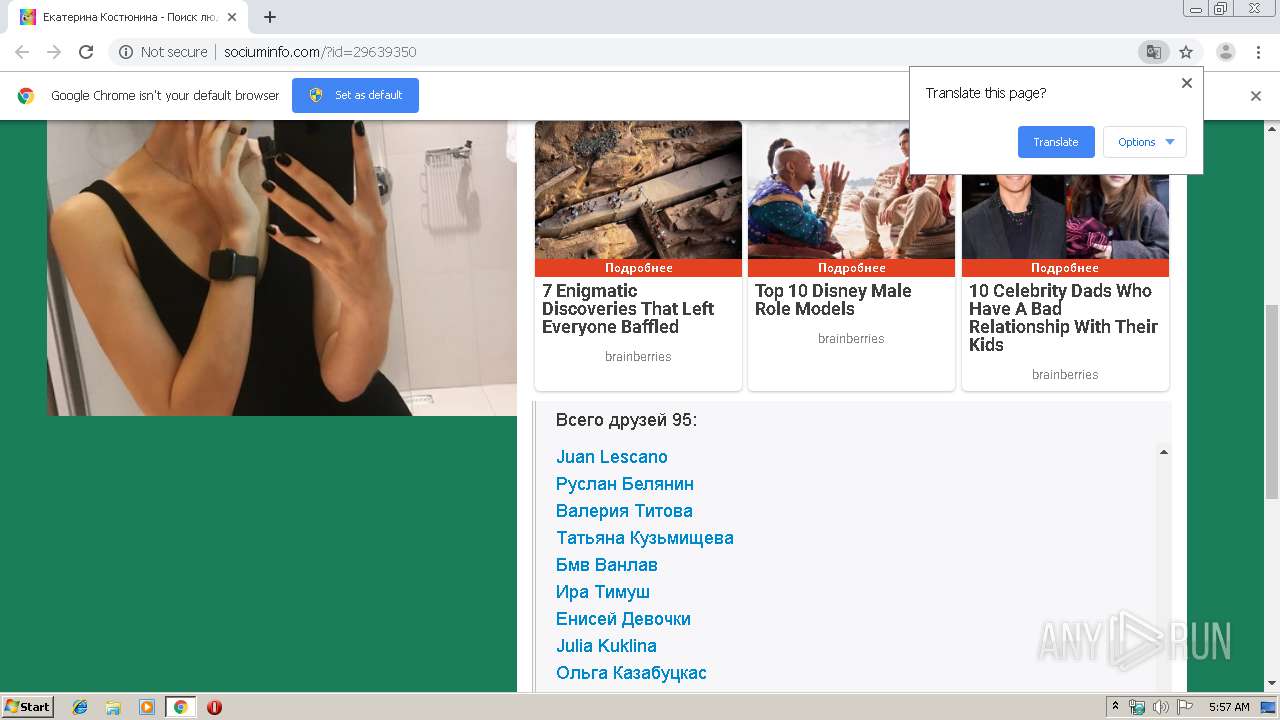
Task: Click the page scroll-down arrow
Action: pos(1272,684)
